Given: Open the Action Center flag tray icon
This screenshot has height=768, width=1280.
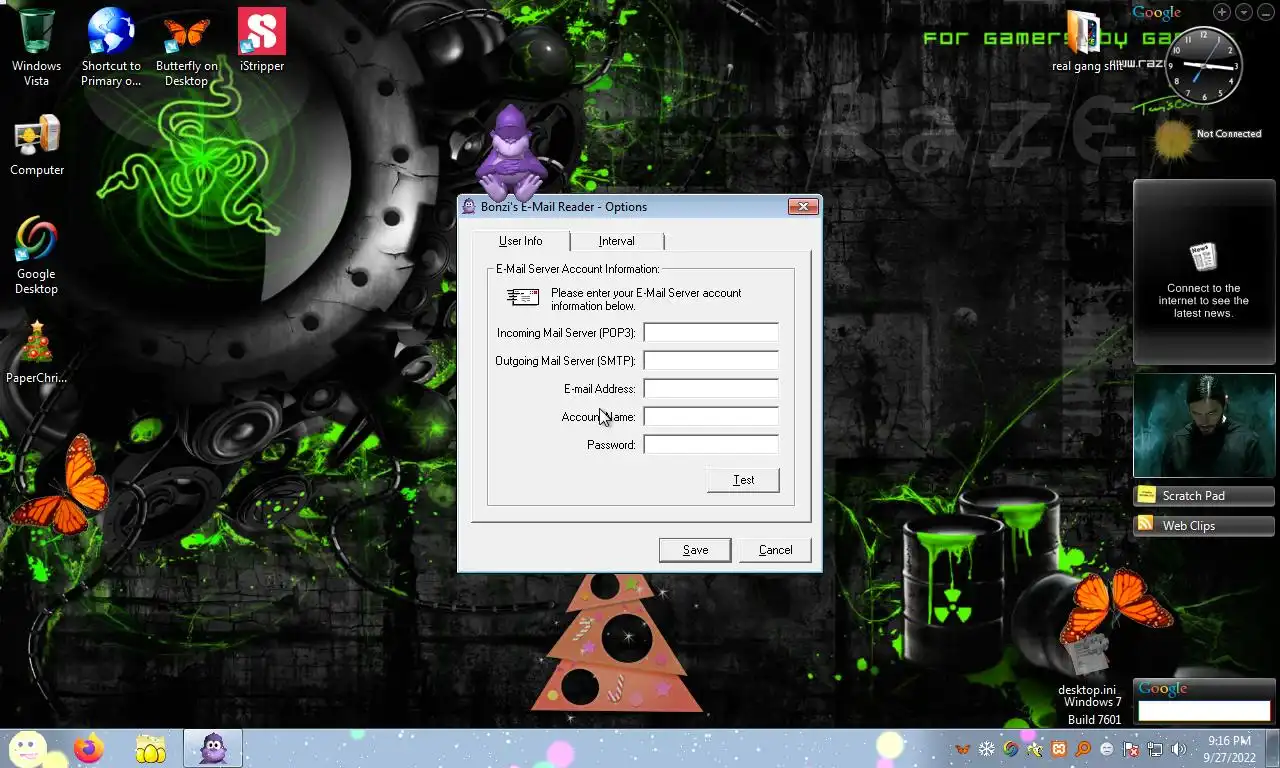Looking at the screenshot, I should coord(1131,749).
